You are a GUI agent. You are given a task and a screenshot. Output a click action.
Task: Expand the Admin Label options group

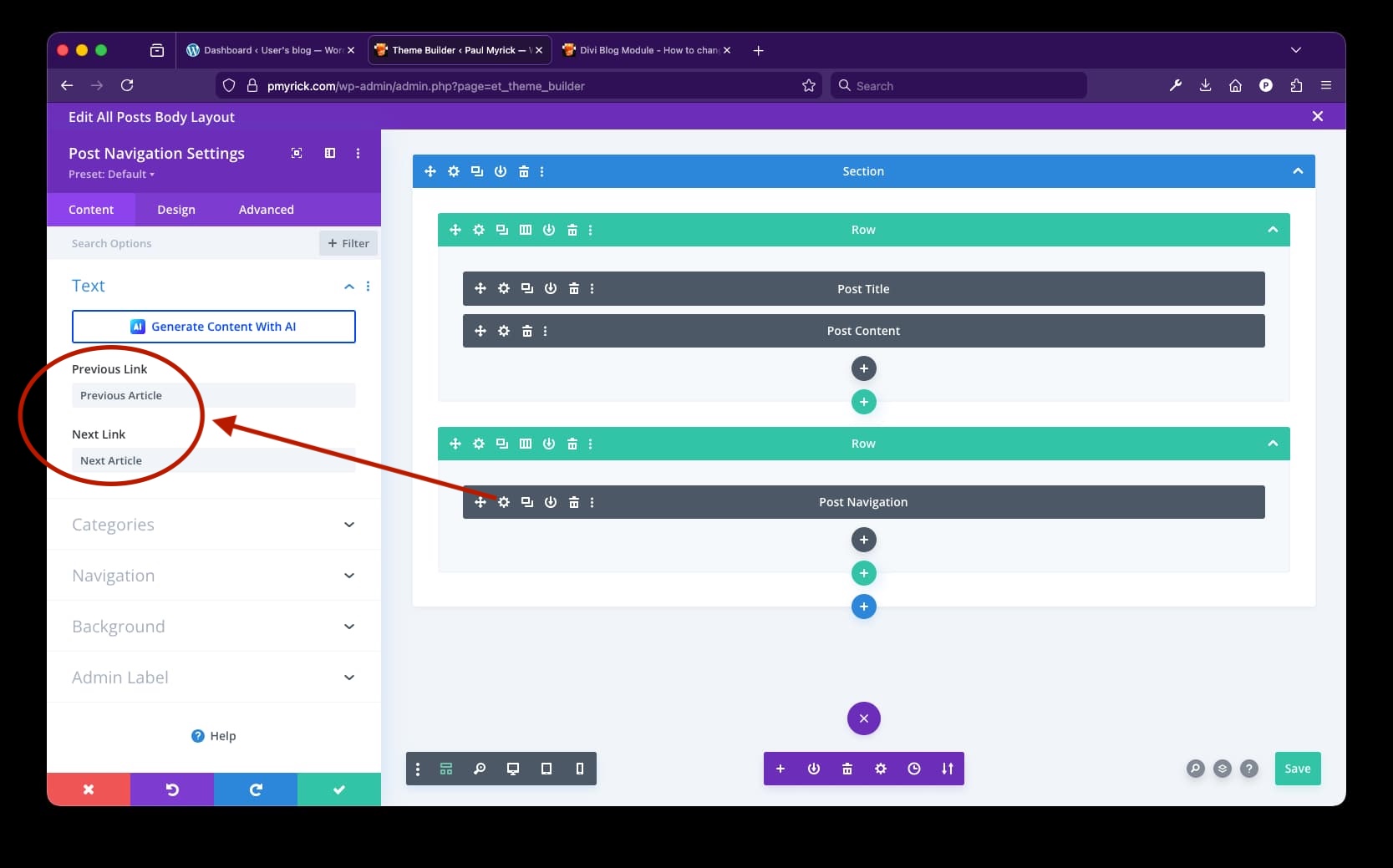pos(214,678)
